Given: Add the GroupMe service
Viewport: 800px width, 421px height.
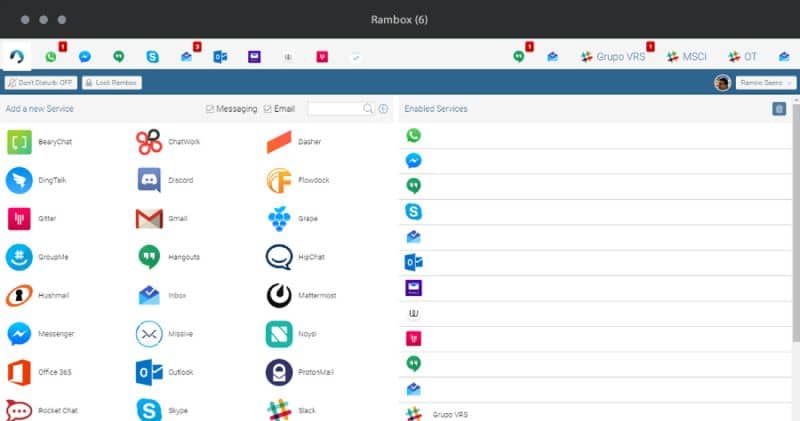Looking at the screenshot, I should click(38, 257).
